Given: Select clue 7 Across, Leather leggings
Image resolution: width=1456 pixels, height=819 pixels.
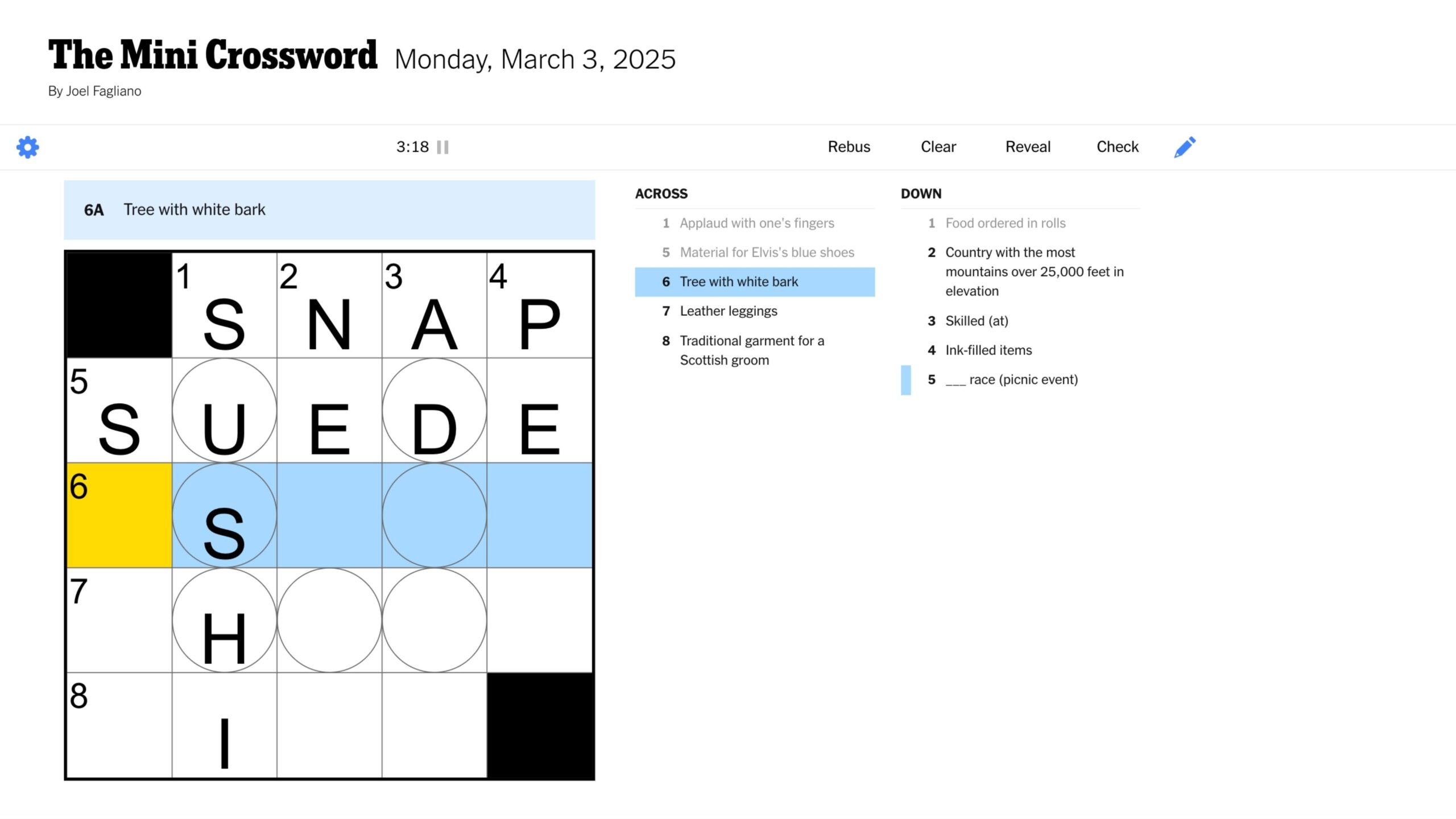Looking at the screenshot, I should (728, 311).
